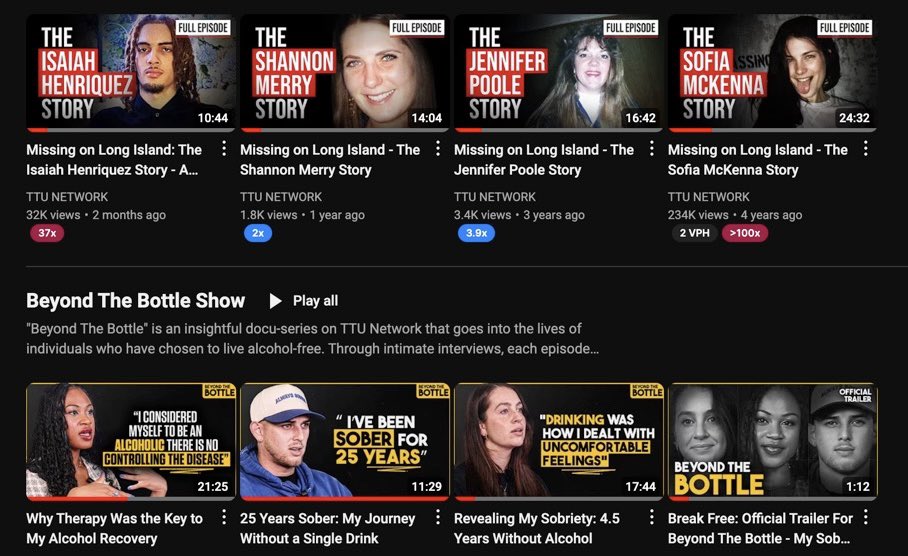The height and width of the screenshot is (556, 908).
Task: Open options menu for 25 Years Sober video
Action: click(x=438, y=517)
